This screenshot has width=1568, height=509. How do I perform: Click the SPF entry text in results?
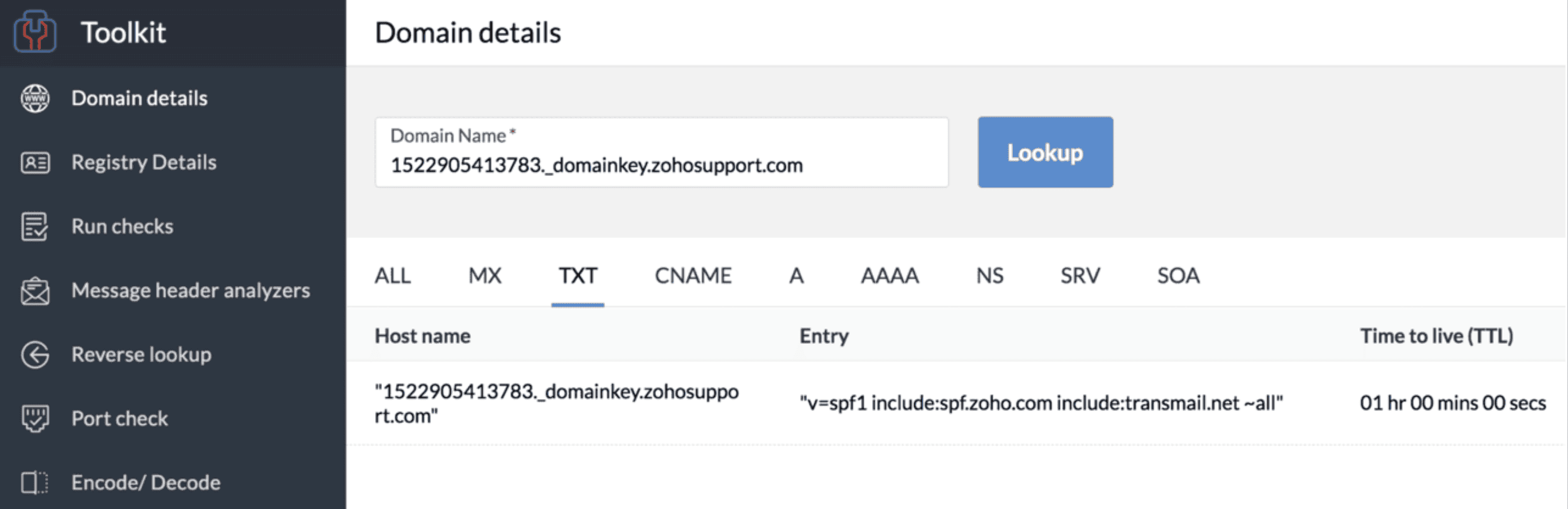point(1041,403)
